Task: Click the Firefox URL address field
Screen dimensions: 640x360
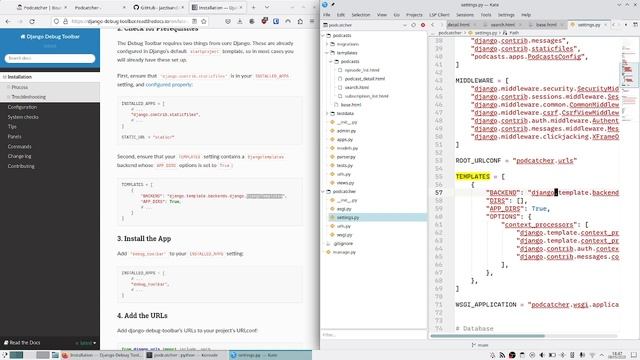Action: coord(130,21)
